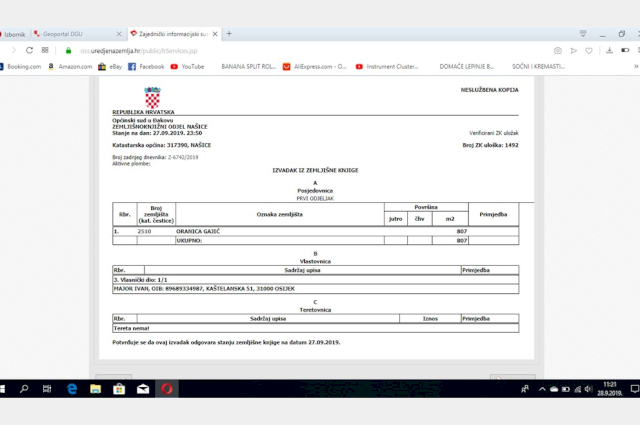The image size is (640, 425).
Task: Open the DOMAĆE LEPINJE bookmark
Action: (467, 67)
